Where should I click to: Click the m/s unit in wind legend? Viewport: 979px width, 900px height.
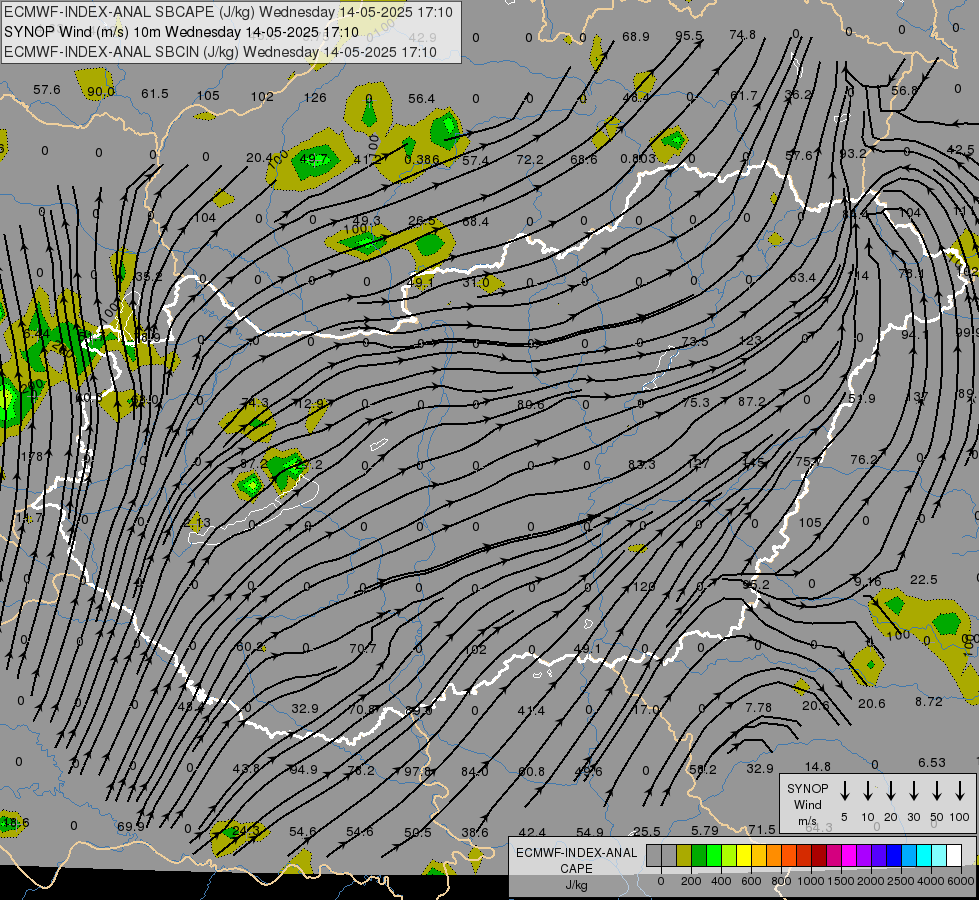(x=807, y=821)
